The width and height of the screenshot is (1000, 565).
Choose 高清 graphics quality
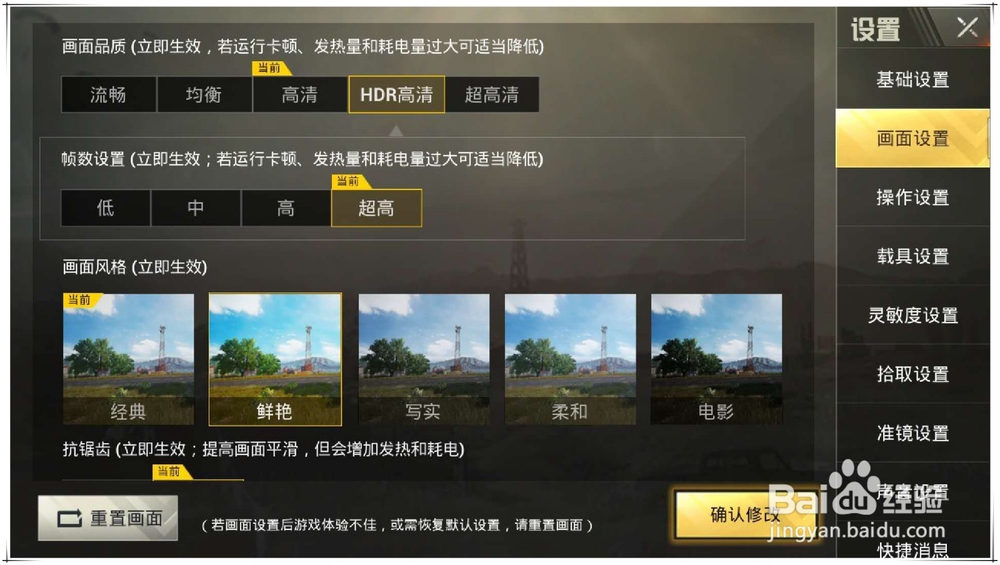point(300,95)
